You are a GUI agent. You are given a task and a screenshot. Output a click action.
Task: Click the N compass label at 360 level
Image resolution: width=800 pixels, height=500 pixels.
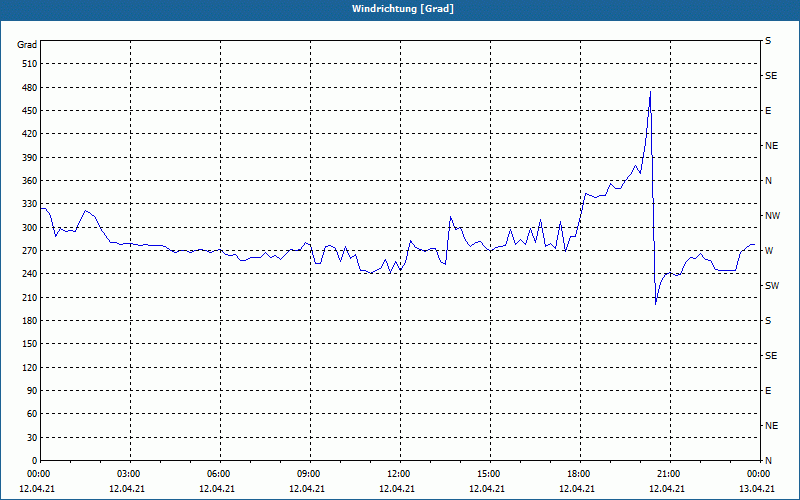[x=768, y=181]
